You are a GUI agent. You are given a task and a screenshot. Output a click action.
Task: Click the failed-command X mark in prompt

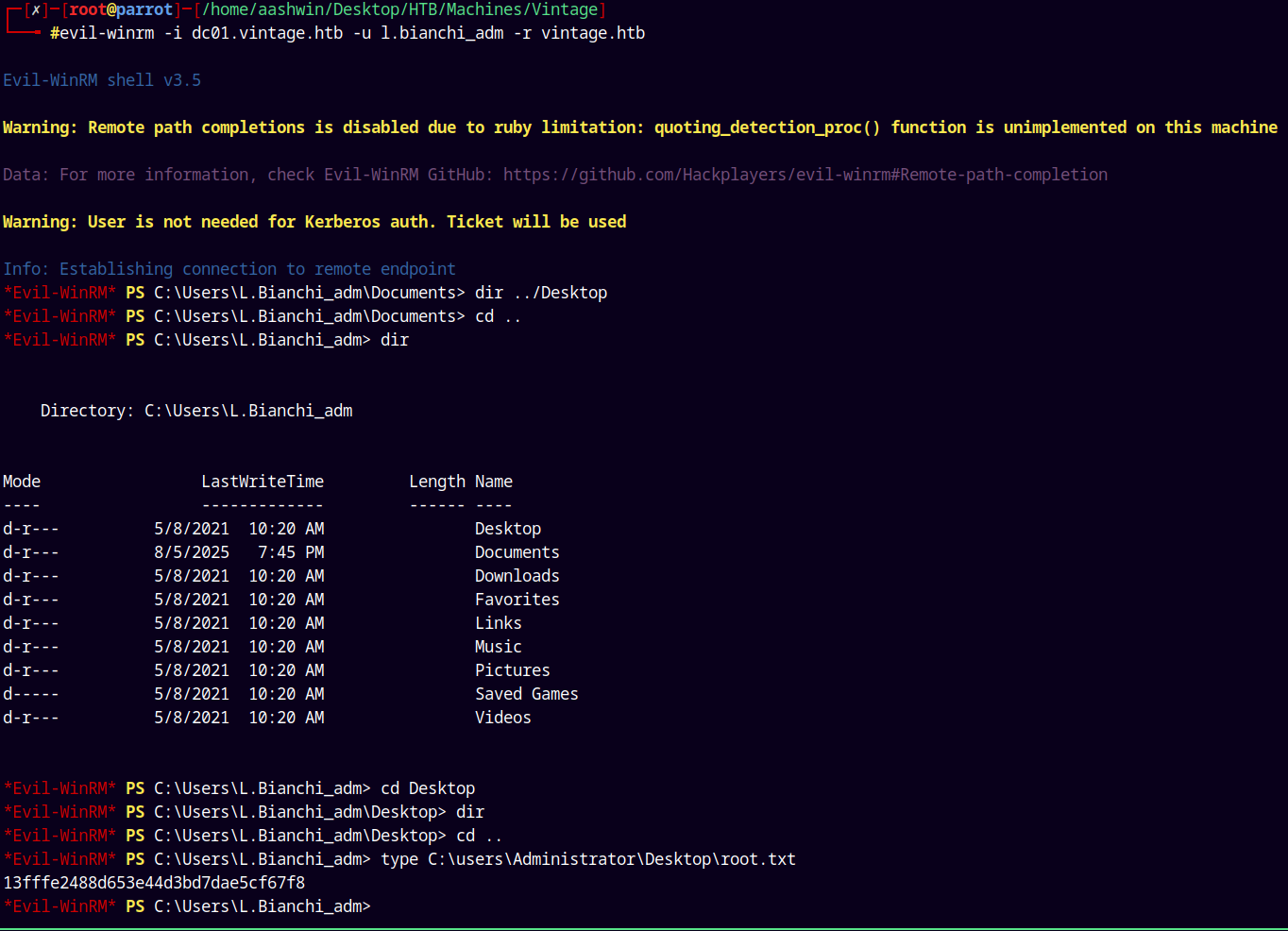click(36, 9)
